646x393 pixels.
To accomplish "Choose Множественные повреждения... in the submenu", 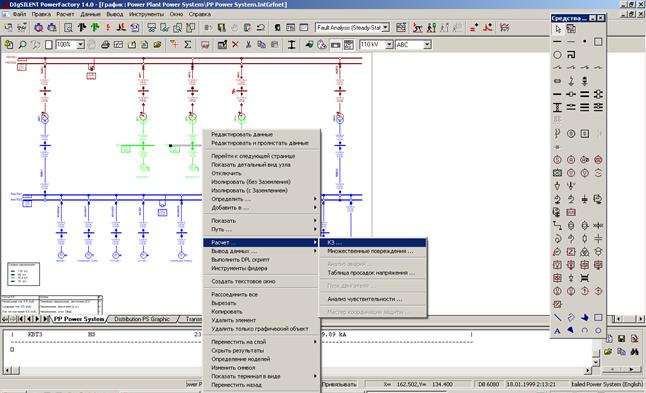I will pos(373,251).
